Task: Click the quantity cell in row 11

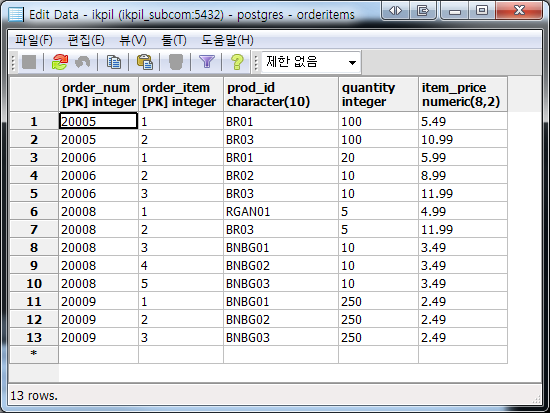Action: (378, 301)
